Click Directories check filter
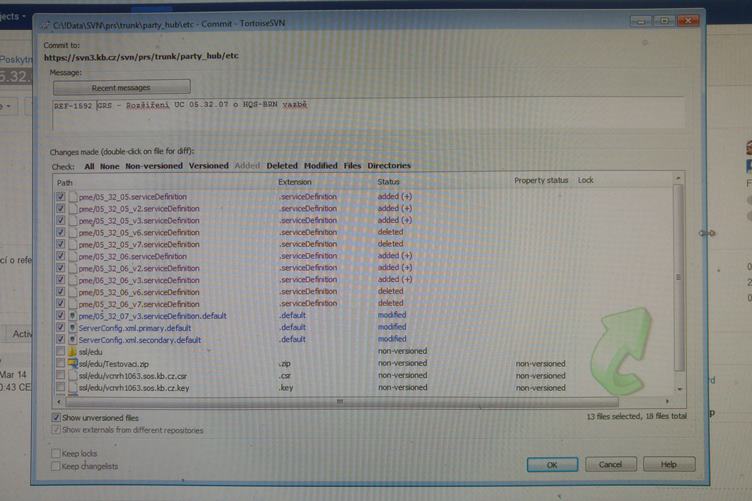 [389, 165]
